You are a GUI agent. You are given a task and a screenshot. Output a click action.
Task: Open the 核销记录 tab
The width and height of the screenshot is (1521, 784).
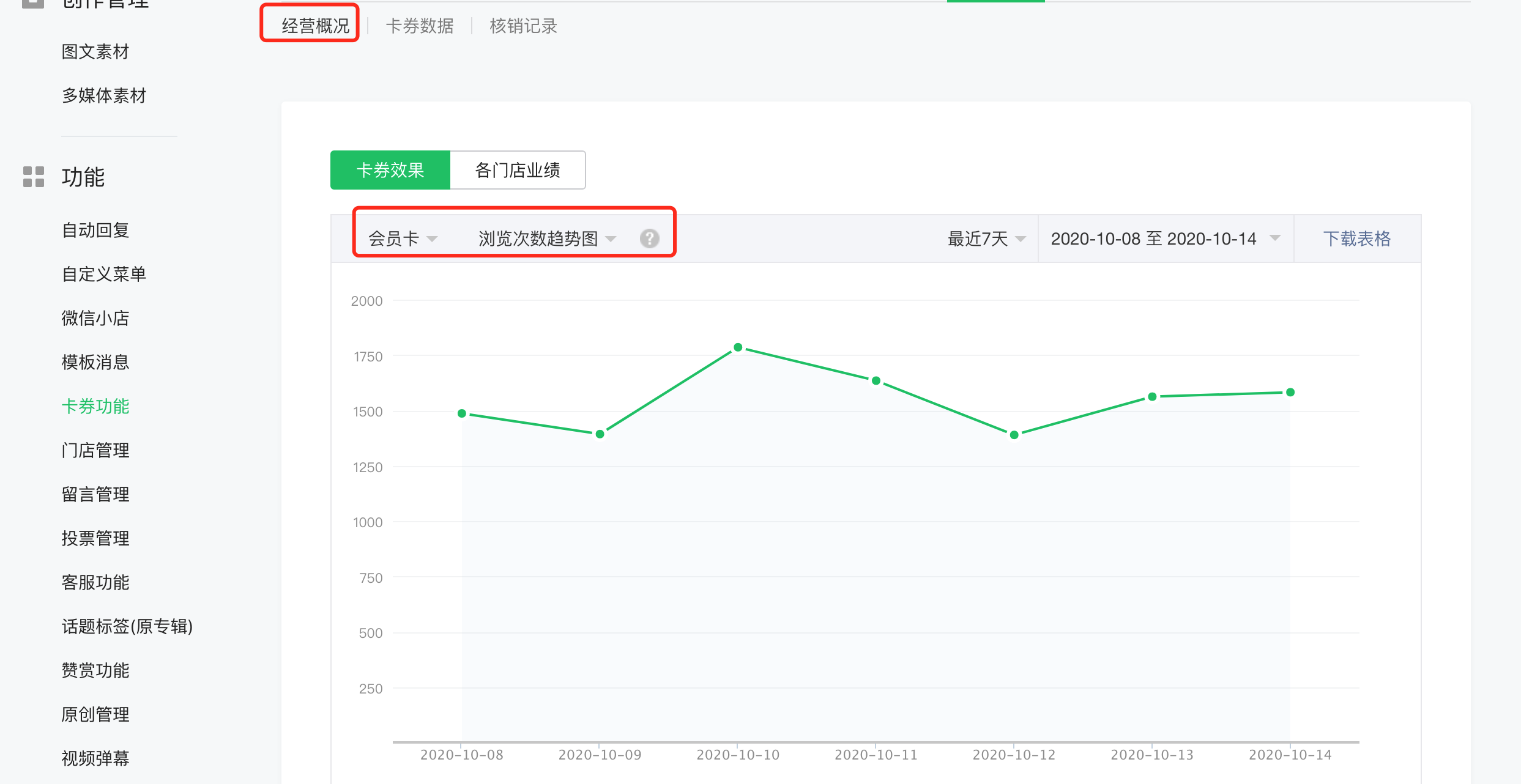coord(523,26)
